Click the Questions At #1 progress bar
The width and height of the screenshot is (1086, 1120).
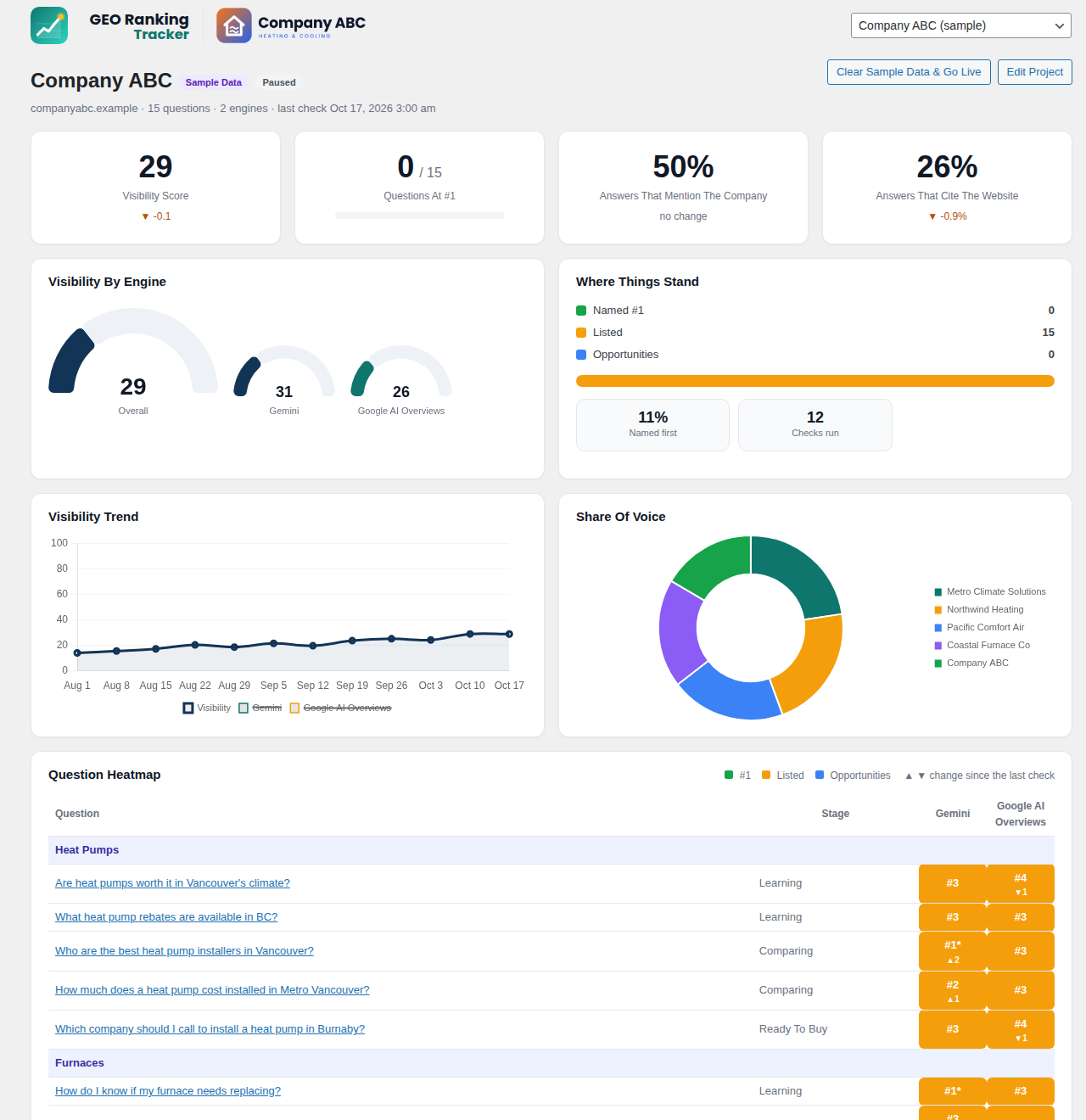420,216
